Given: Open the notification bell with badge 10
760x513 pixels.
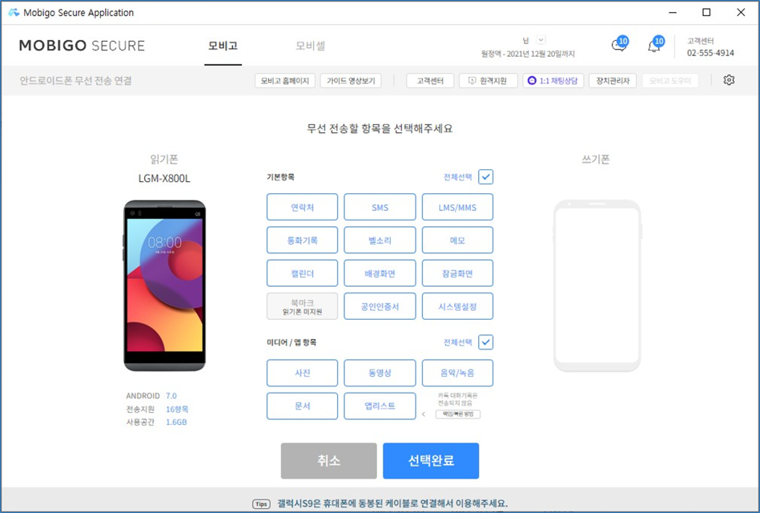Looking at the screenshot, I should (655, 45).
